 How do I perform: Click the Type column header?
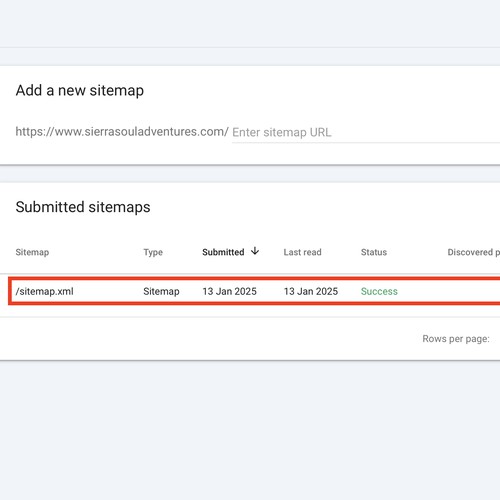coord(153,252)
